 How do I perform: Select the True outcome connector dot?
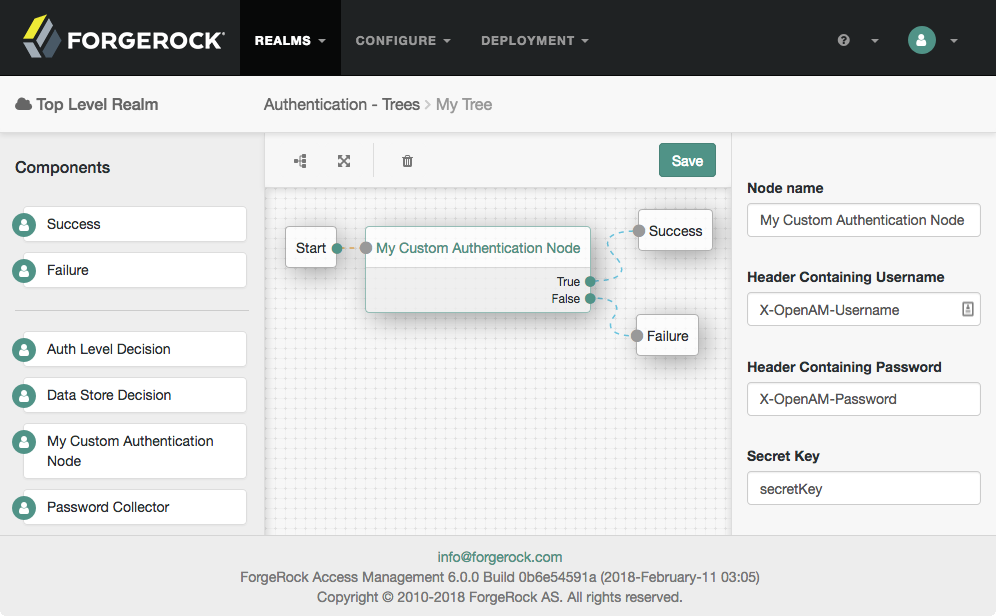pos(590,281)
